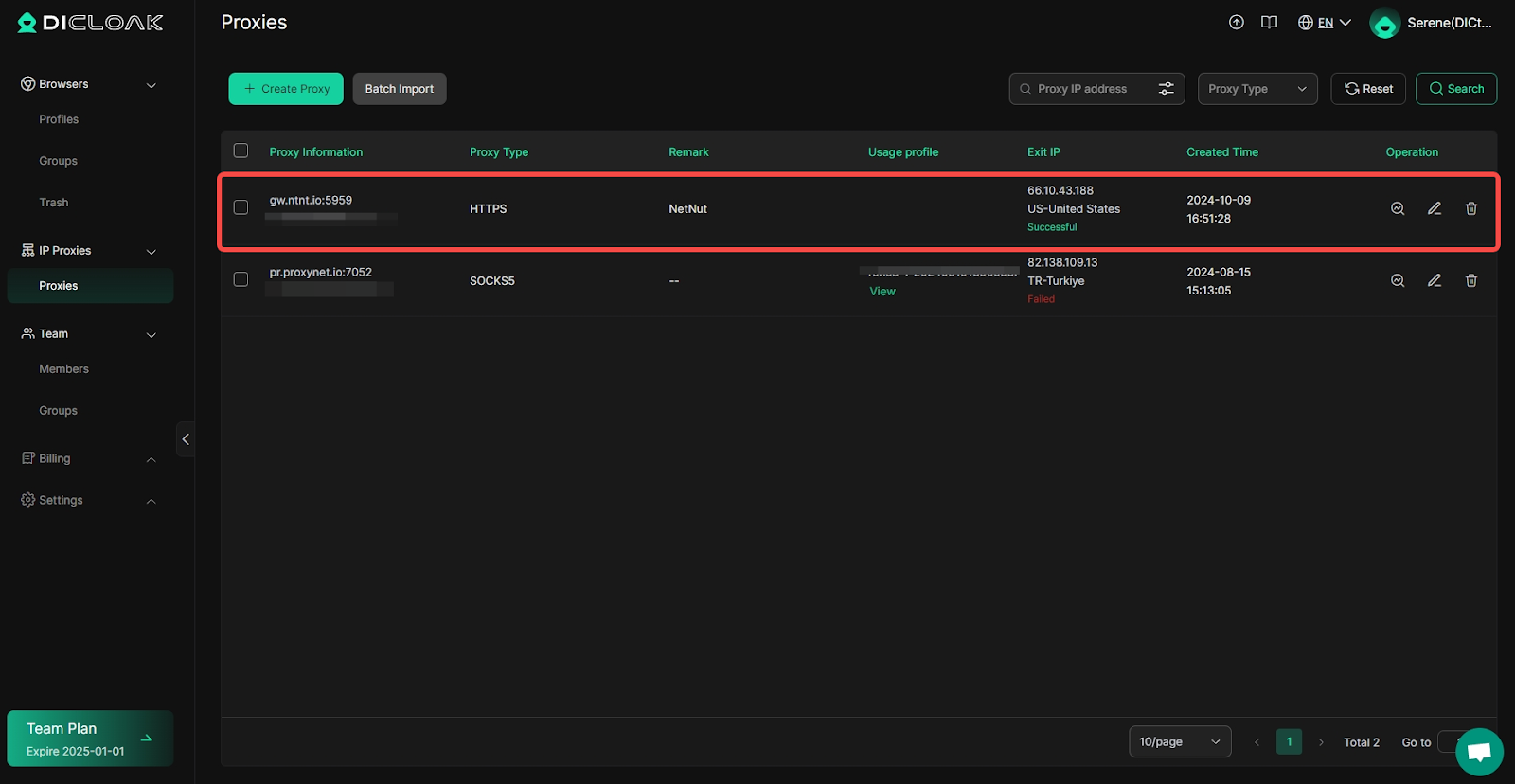Select the gw.ntnt.io:5959 row checkbox
The image size is (1515, 784).
(241, 207)
